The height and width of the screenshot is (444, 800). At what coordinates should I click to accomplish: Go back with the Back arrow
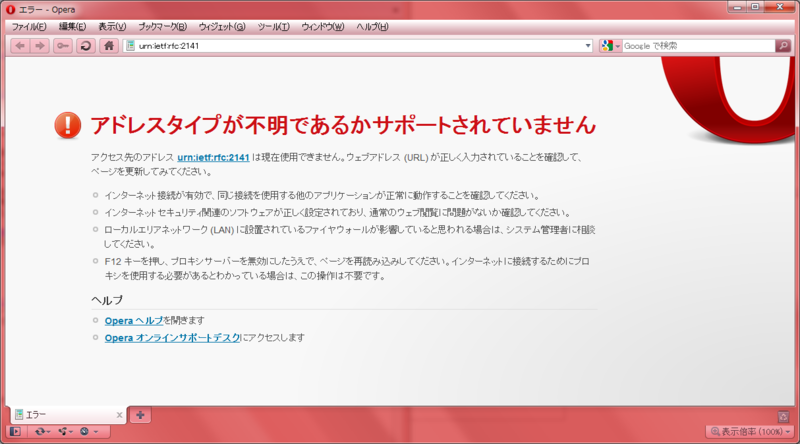[20, 46]
